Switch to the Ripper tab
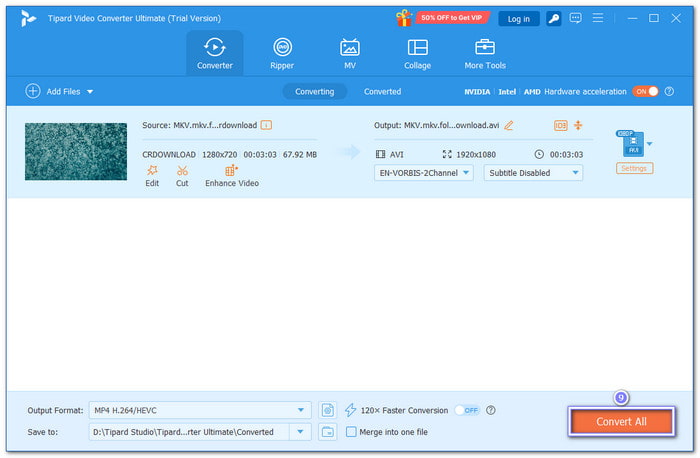Screen dimensions: 700x458 (283, 54)
